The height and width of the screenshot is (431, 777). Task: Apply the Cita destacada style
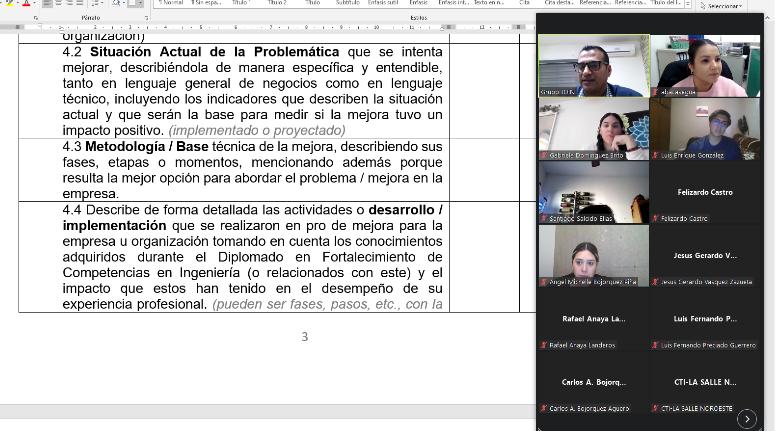[559, 2]
